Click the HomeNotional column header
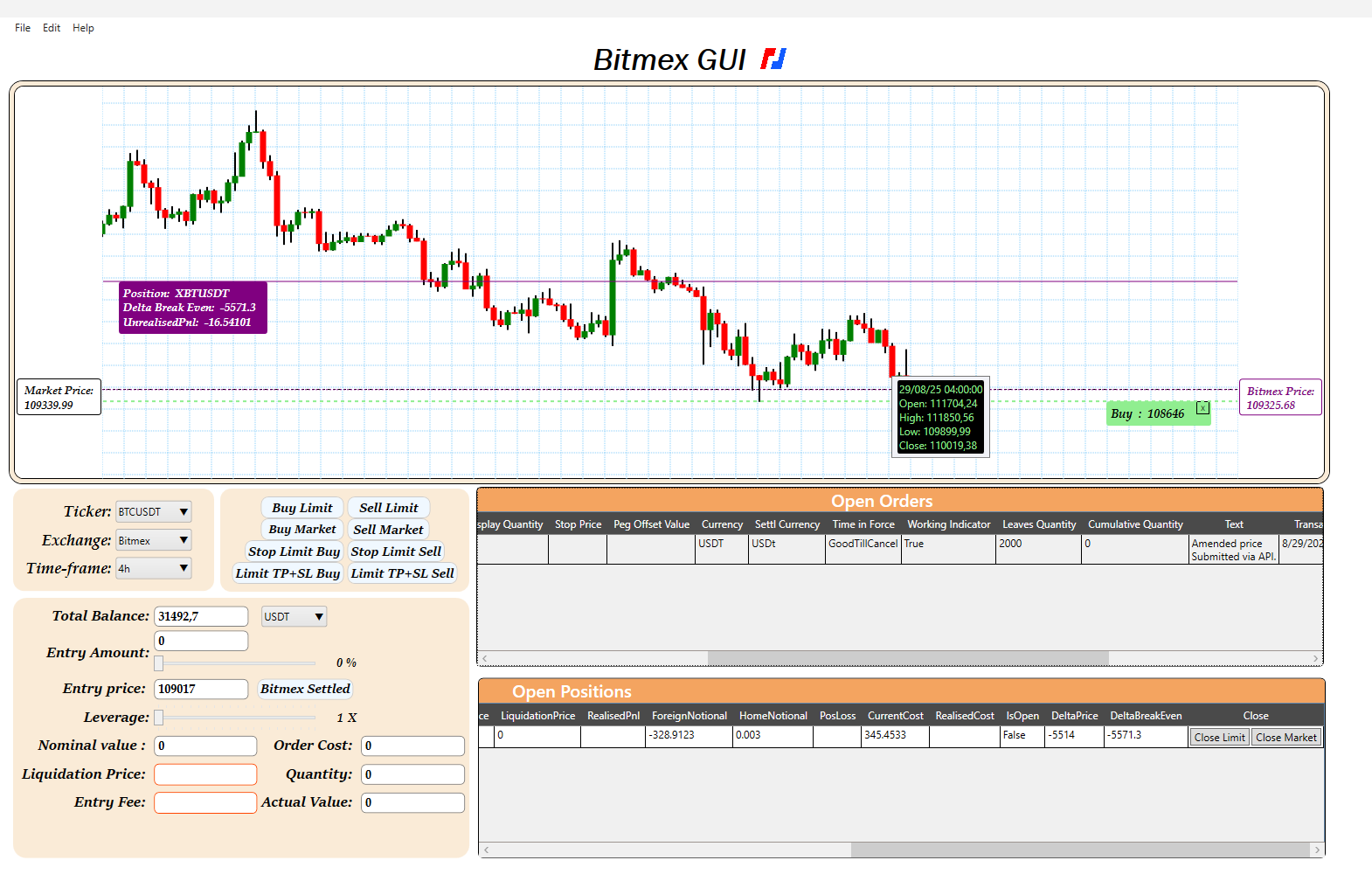The height and width of the screenshot is (895, 1372). (773, 716)
